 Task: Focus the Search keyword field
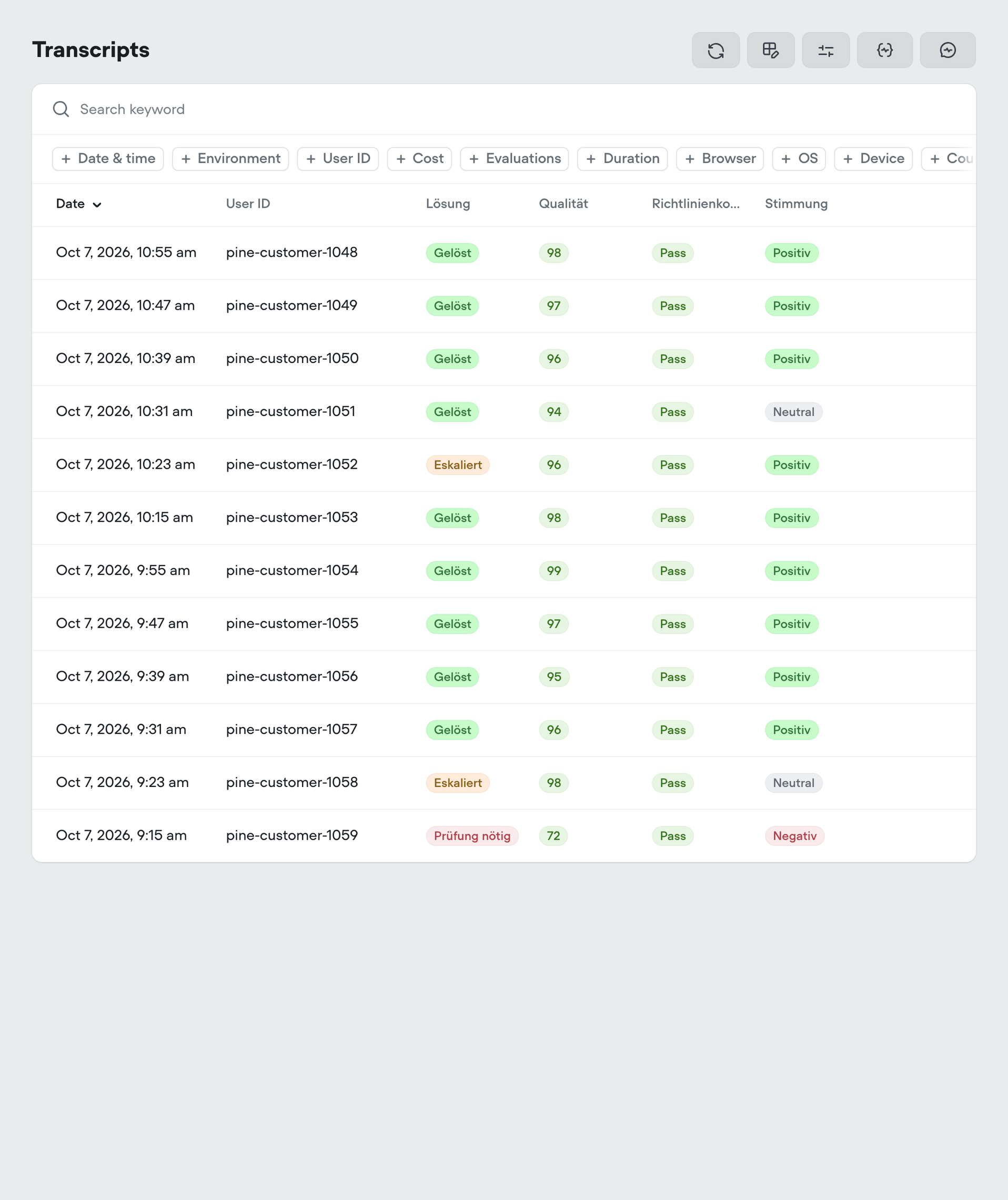(x=503, y=109)
